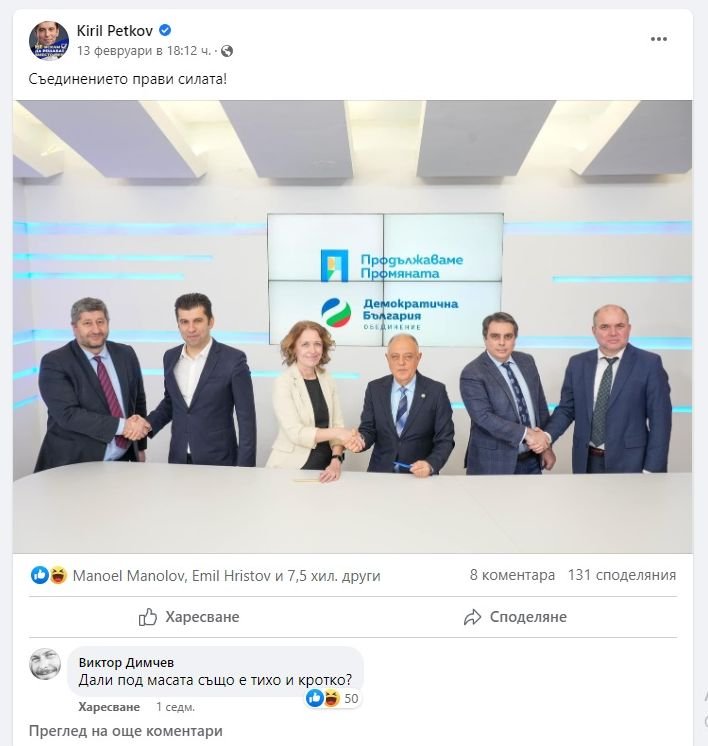Click the blue verified badge beside Kiril Petkov

point(165,30)
